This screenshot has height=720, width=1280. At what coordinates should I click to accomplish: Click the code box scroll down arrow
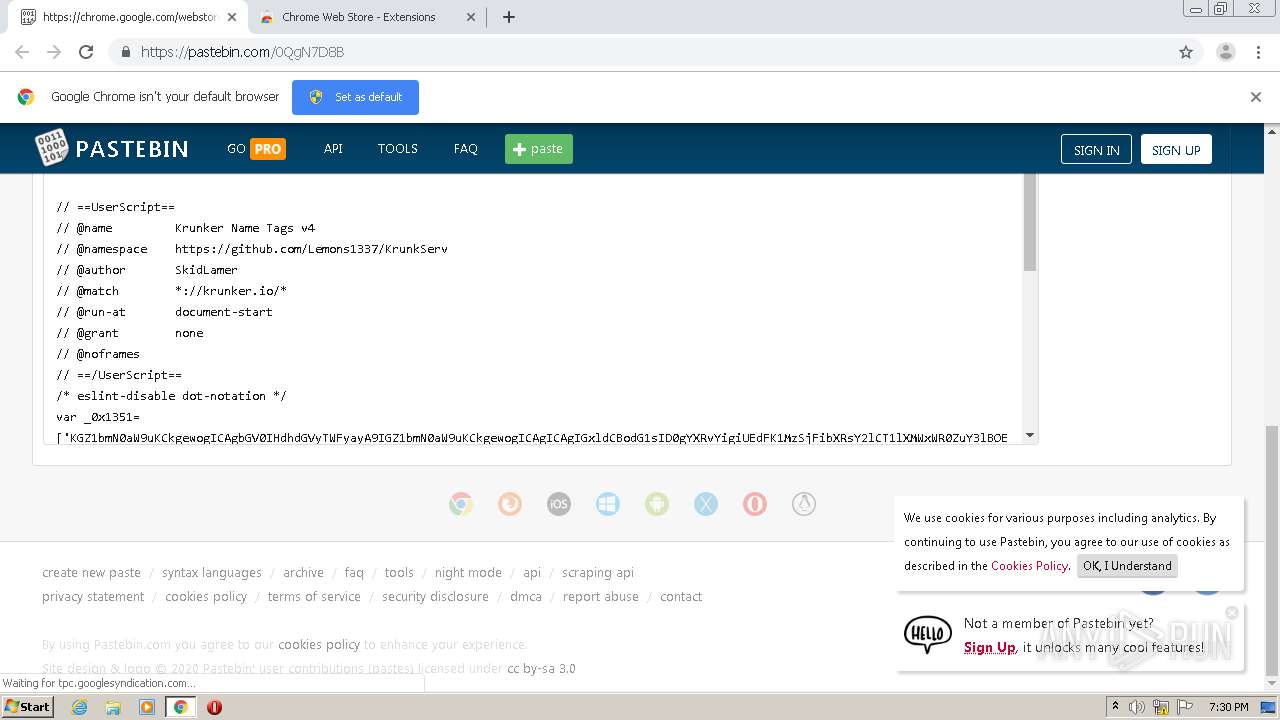[1030, 436]
